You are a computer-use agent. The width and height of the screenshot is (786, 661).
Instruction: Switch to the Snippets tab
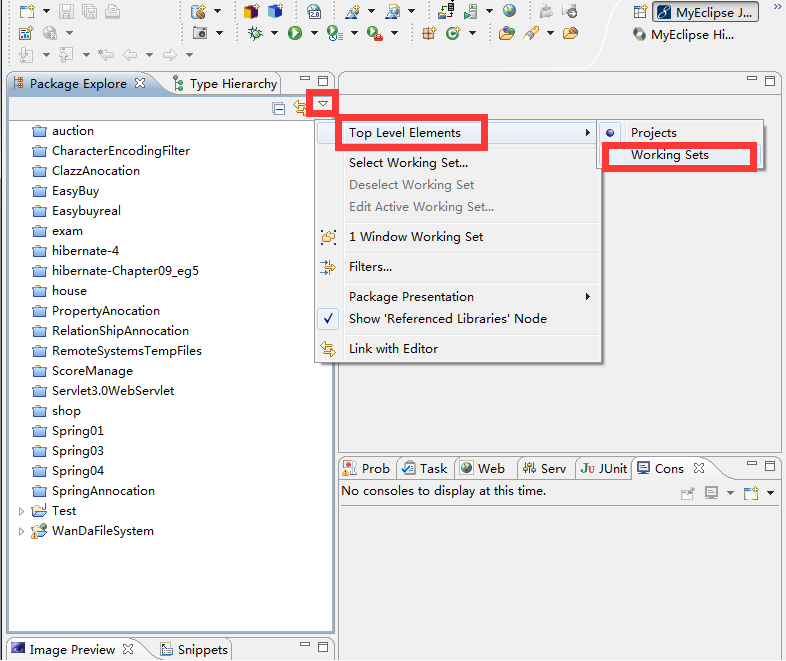pos(194,650)
